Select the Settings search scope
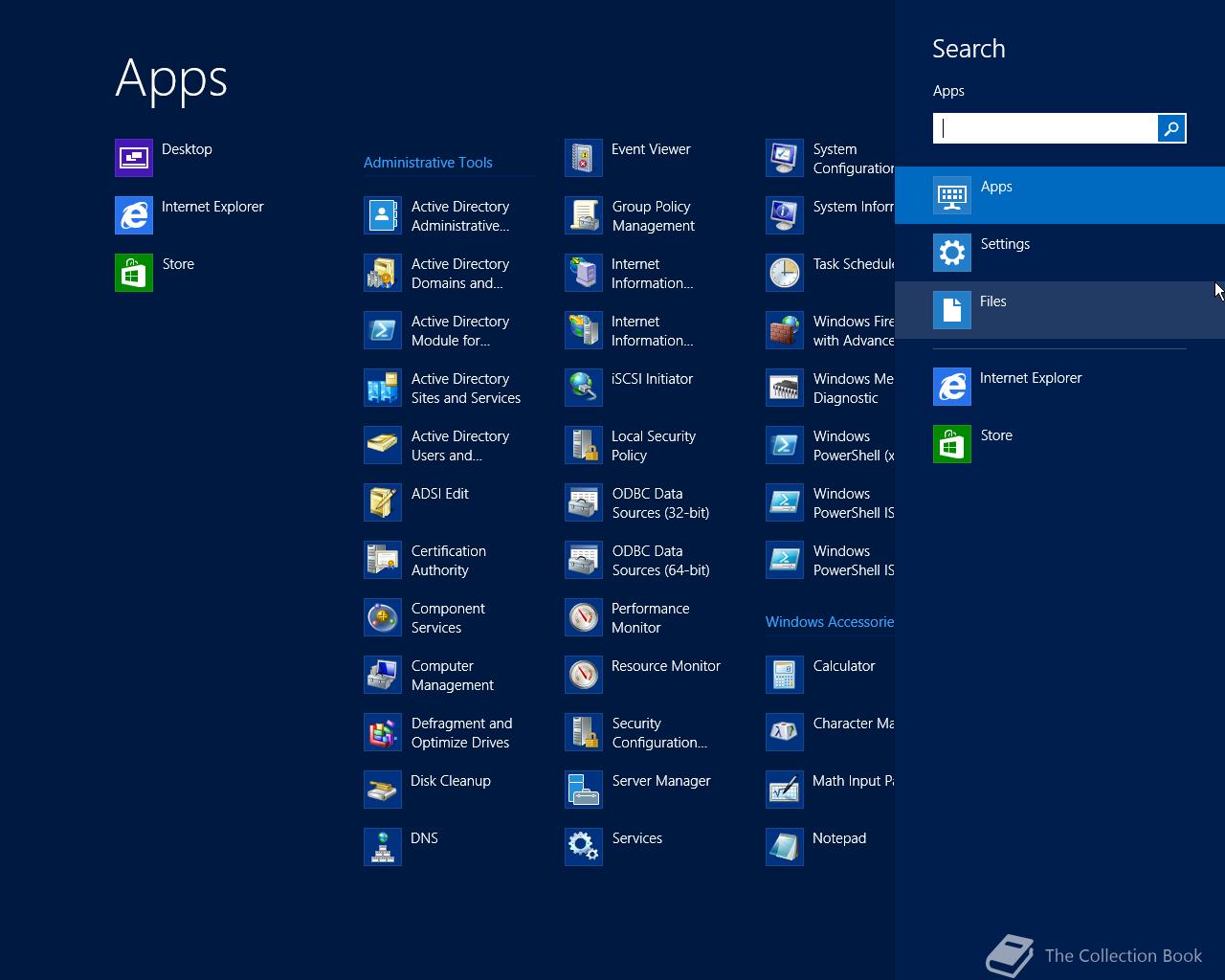 (1059, 253)
